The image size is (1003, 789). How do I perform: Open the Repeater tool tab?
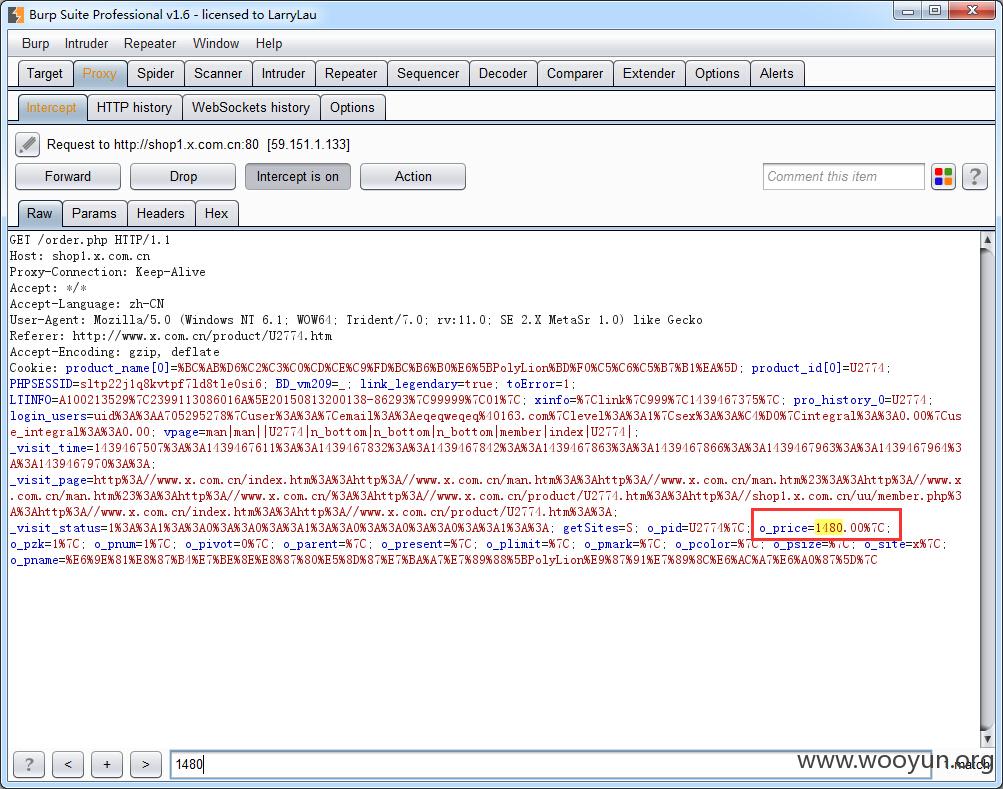[351, 74]
